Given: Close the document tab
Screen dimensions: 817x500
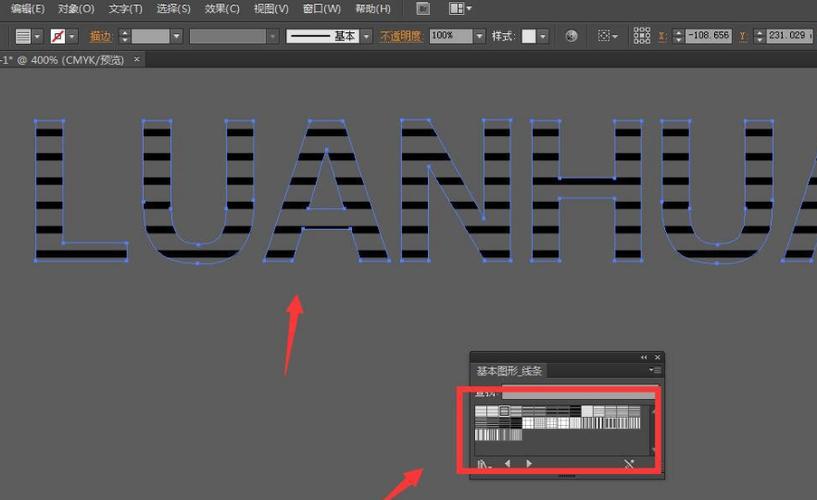Looking at the screenshot, I should tap(137, 60).
